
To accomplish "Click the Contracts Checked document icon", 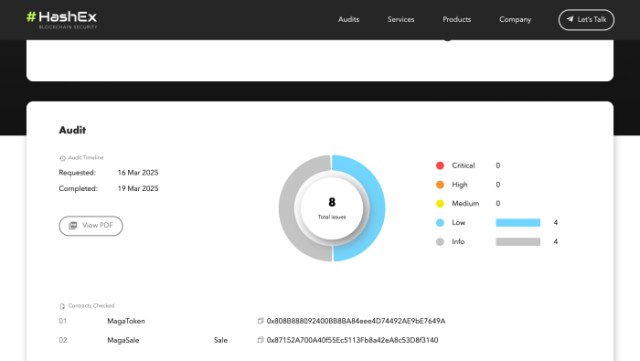I will click(x=62, y=306).
